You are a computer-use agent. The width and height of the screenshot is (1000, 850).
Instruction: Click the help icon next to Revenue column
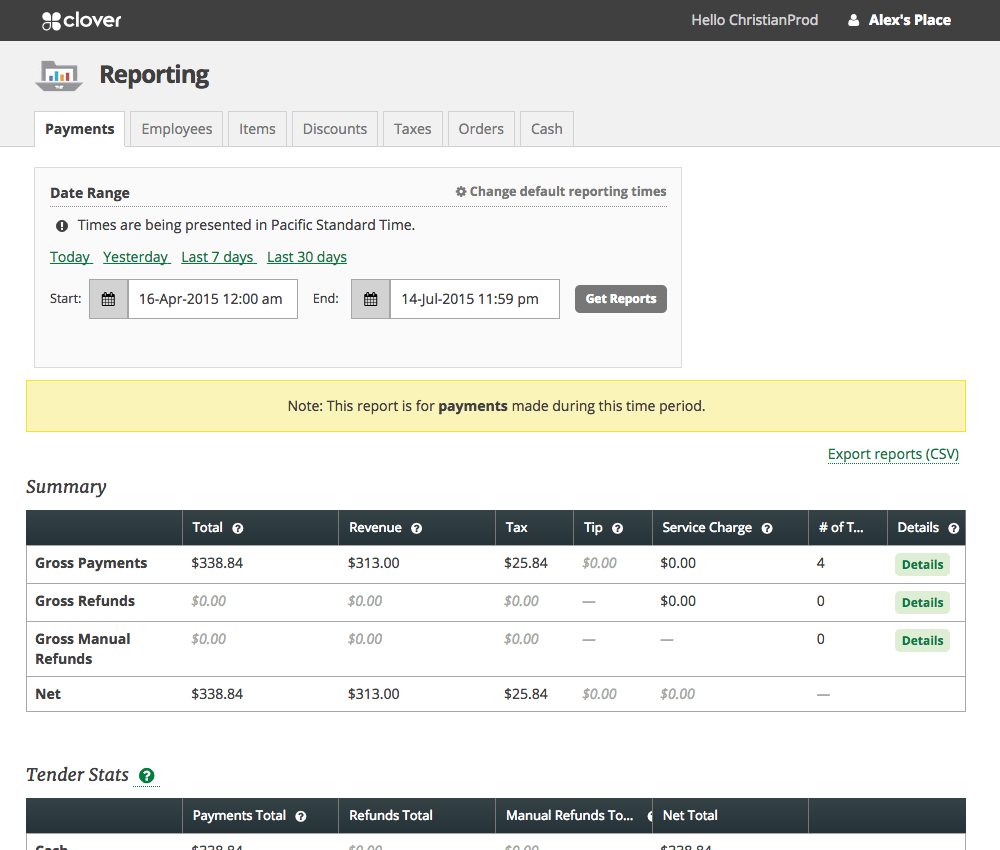[416, 528]
